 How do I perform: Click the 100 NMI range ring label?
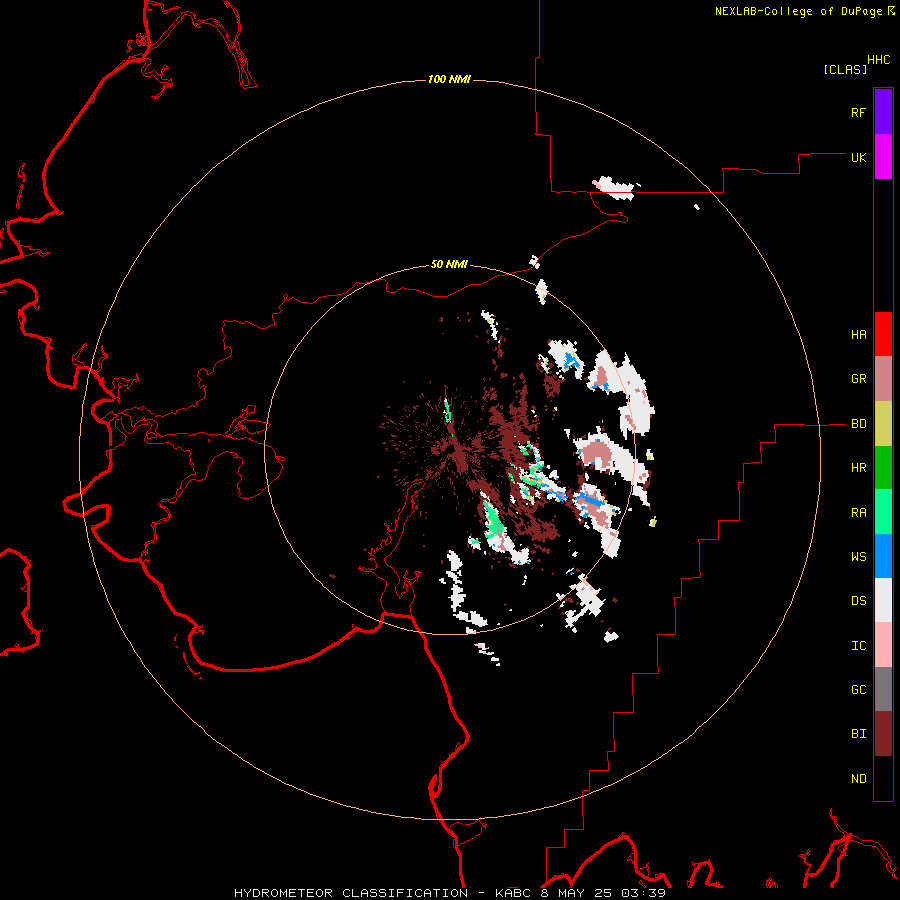(449, 79)
